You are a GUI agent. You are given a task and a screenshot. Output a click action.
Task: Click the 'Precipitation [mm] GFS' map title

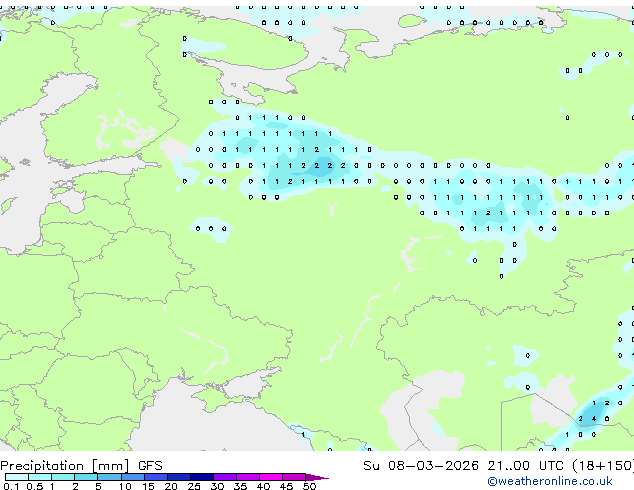(x=81, y=466)
